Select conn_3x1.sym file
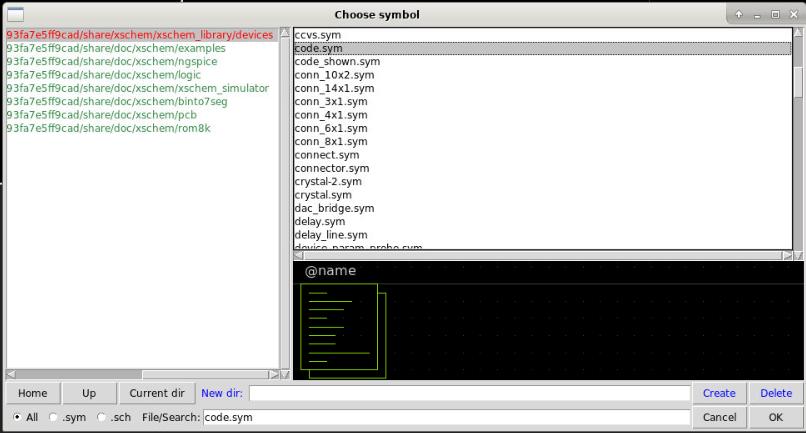The height and width of the screenshot is (433, 806). (543, 102)
